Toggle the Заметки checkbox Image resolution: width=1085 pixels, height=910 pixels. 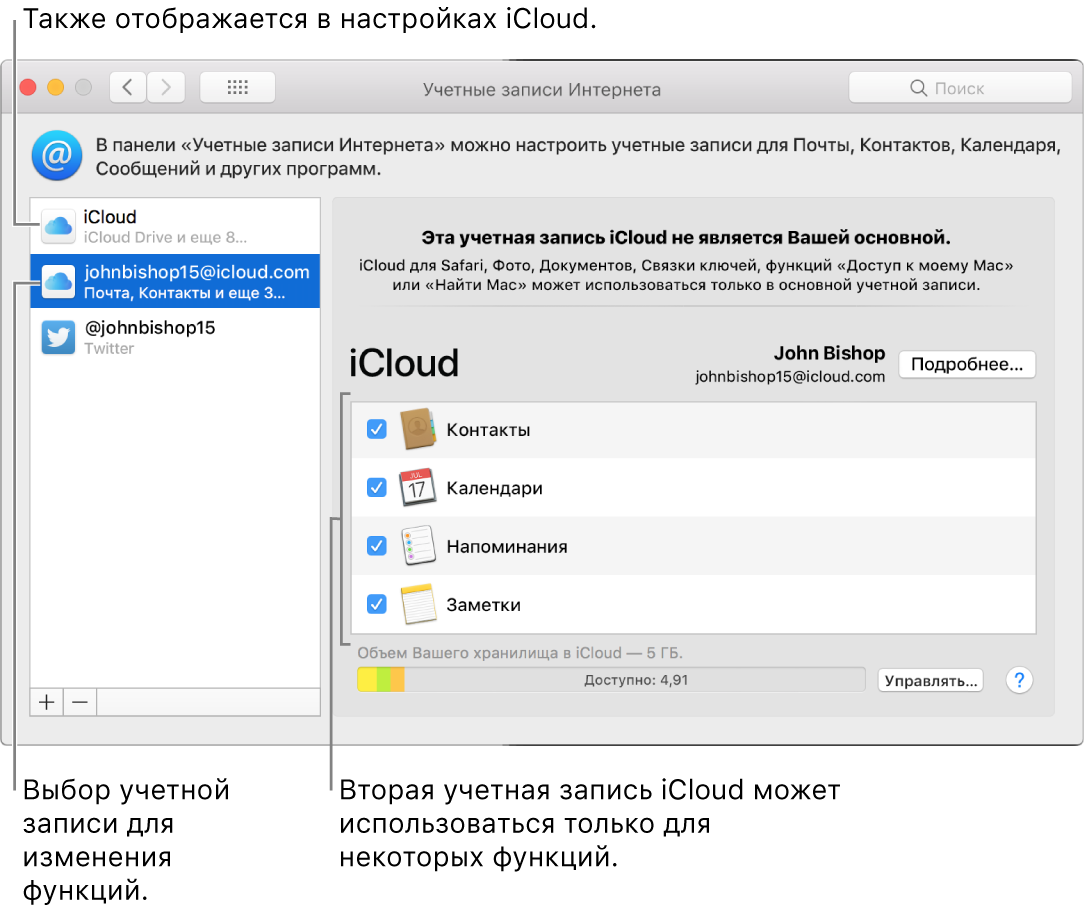(376, 604)
